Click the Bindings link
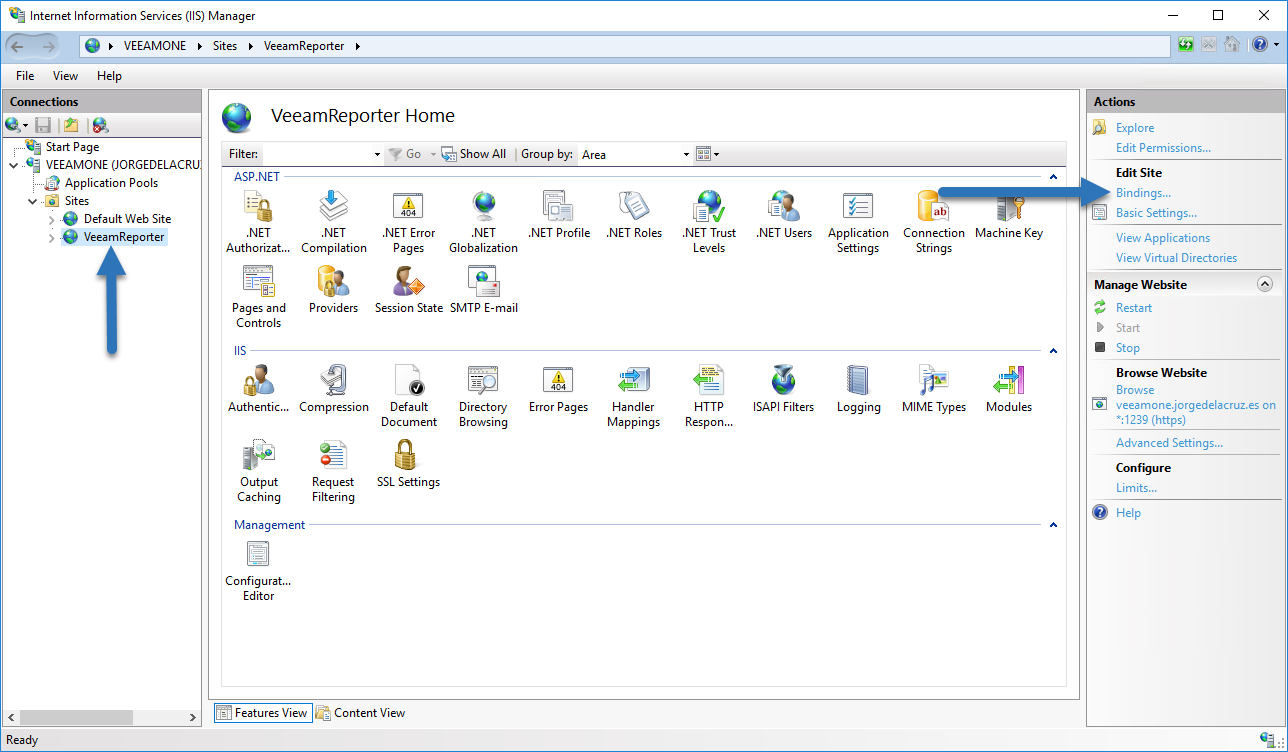 (x=1143, y=193)
